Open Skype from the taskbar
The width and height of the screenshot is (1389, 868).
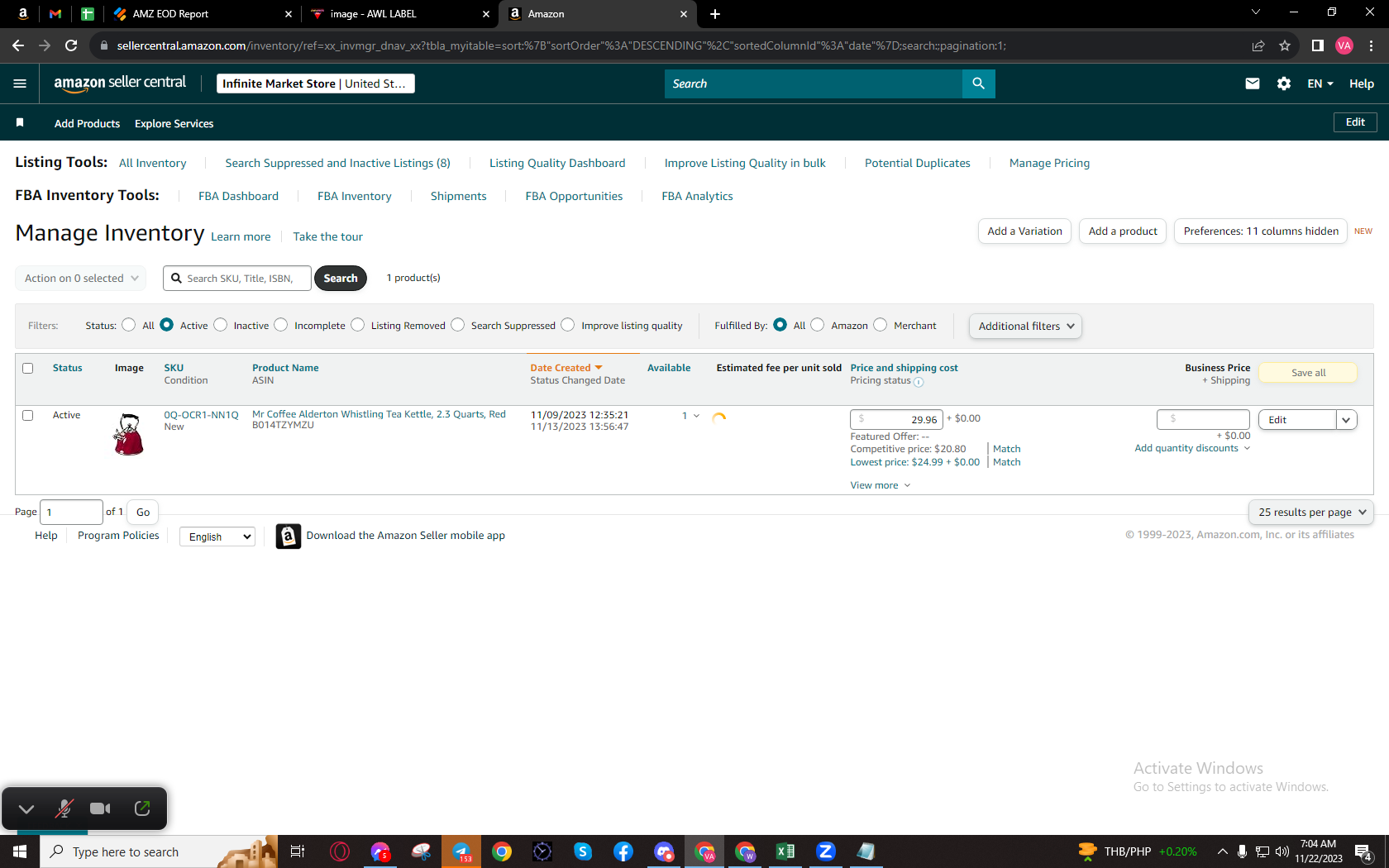point(583,851)
